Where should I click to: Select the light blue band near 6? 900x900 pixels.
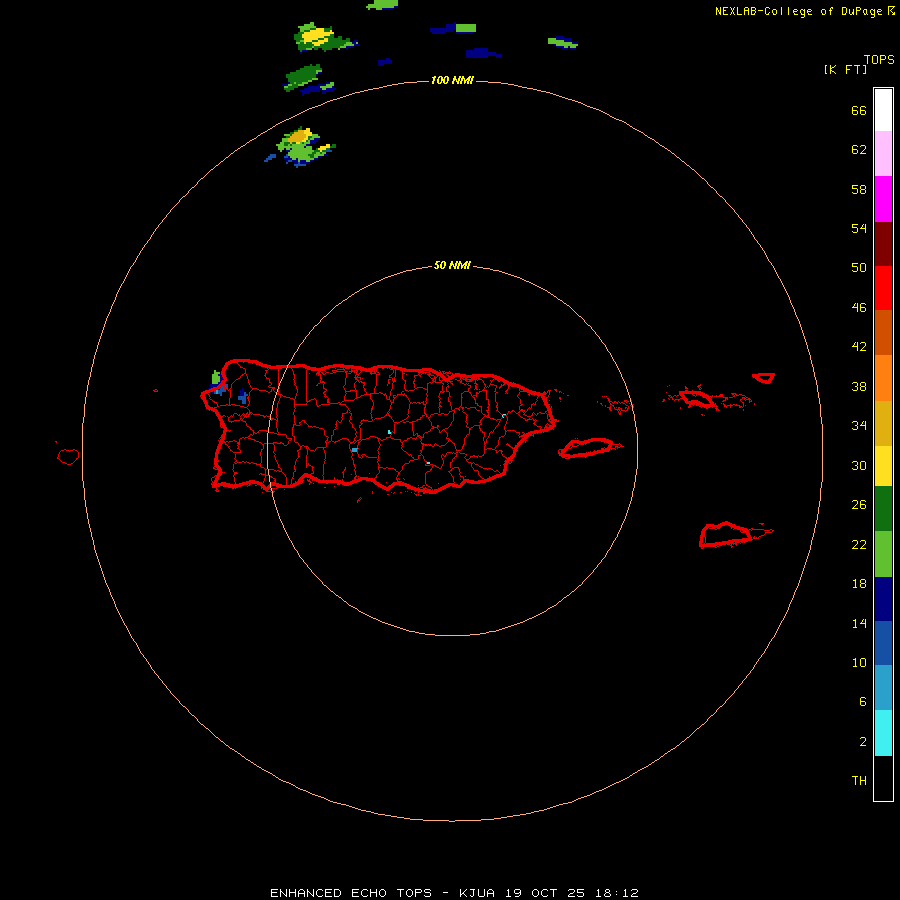coord(883,687)
